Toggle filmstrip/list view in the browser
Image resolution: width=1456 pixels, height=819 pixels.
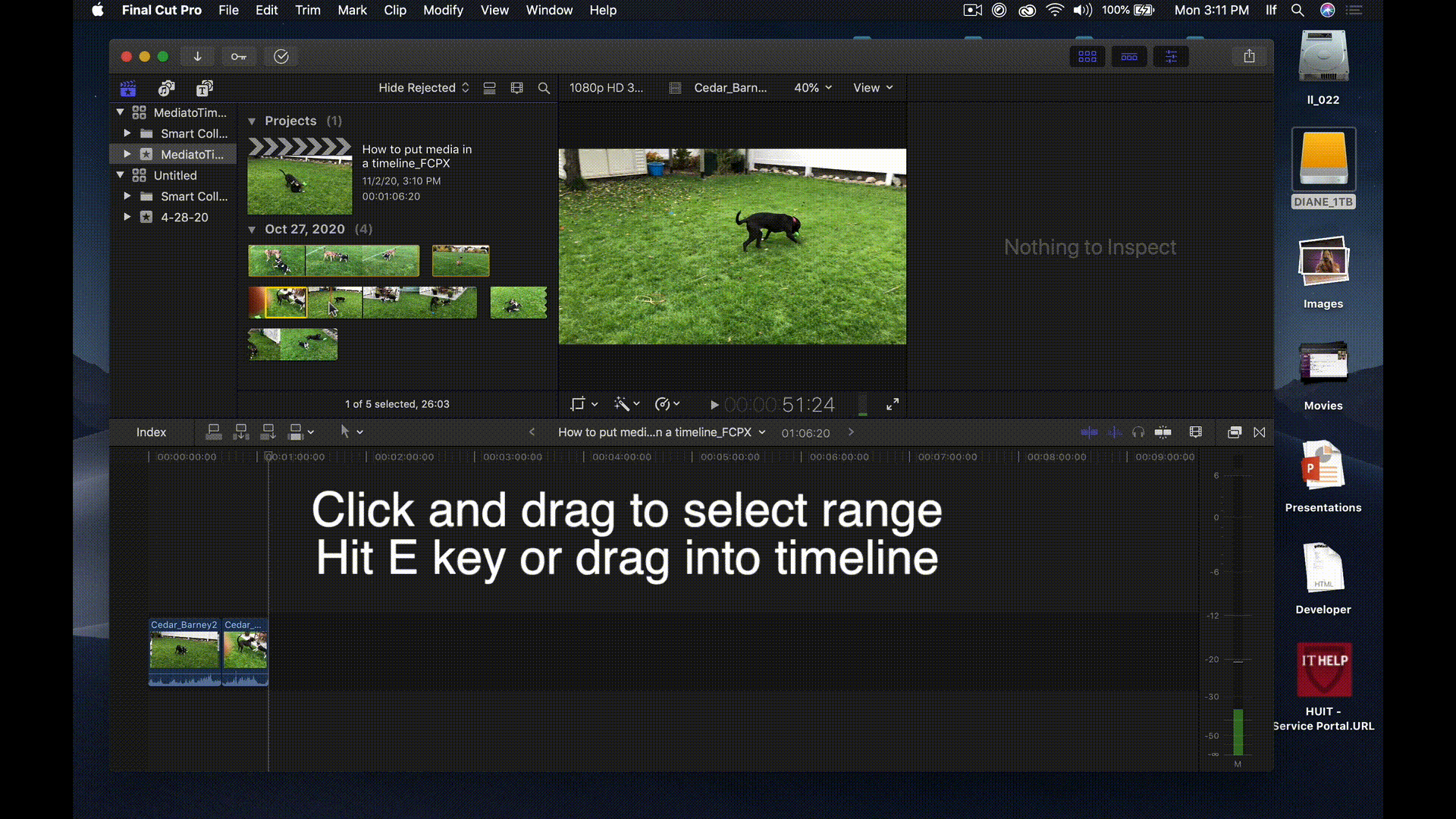coord(490,88)
